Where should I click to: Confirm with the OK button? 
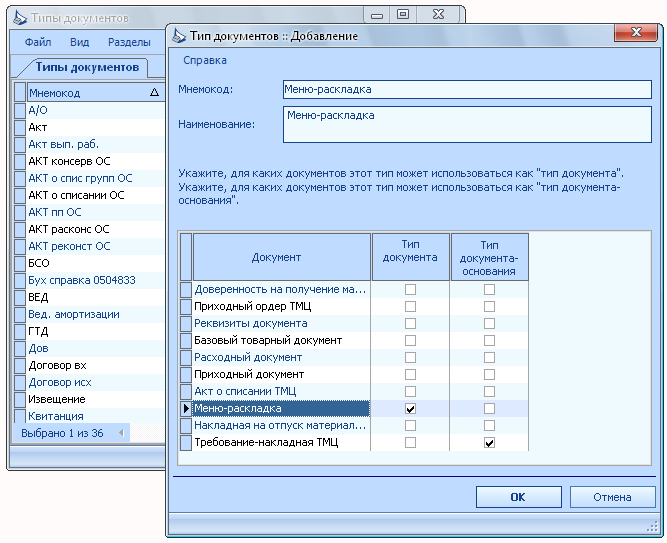pyautogui.click(x=518, y=497)
